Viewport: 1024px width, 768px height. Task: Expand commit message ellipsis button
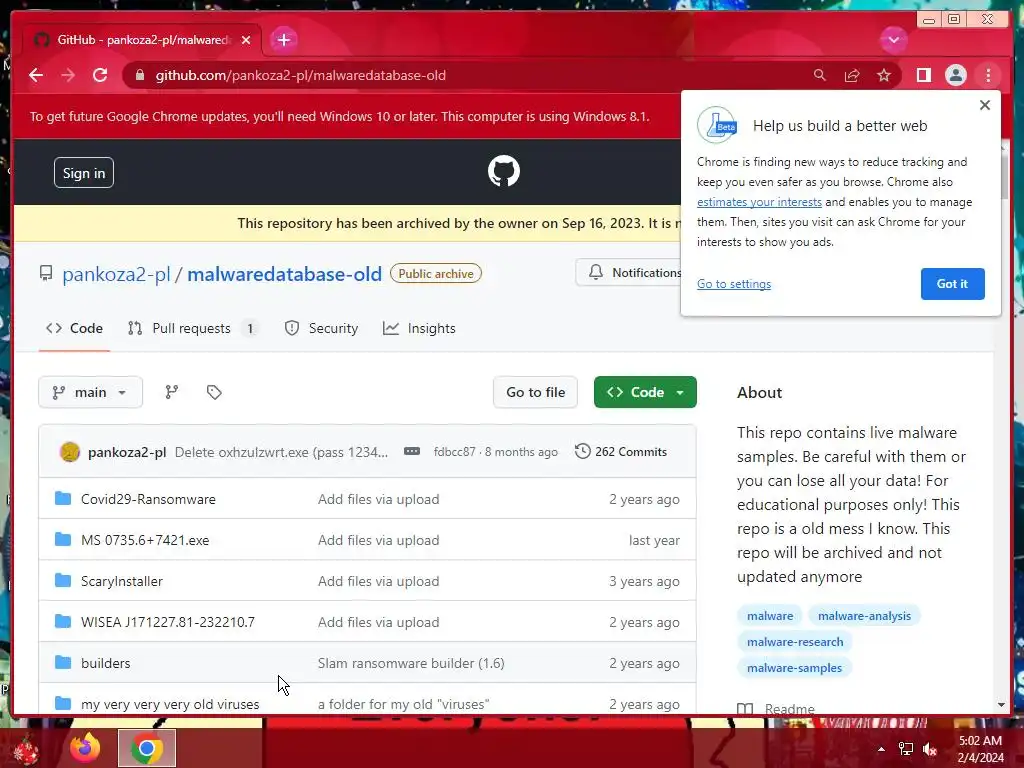411,451
